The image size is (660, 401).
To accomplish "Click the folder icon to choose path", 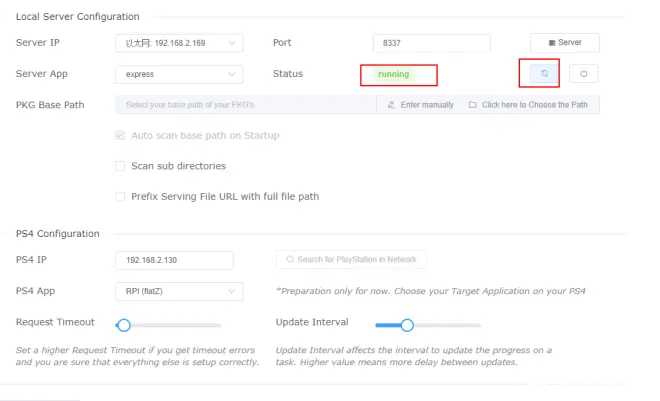I will tap(473, 105).
